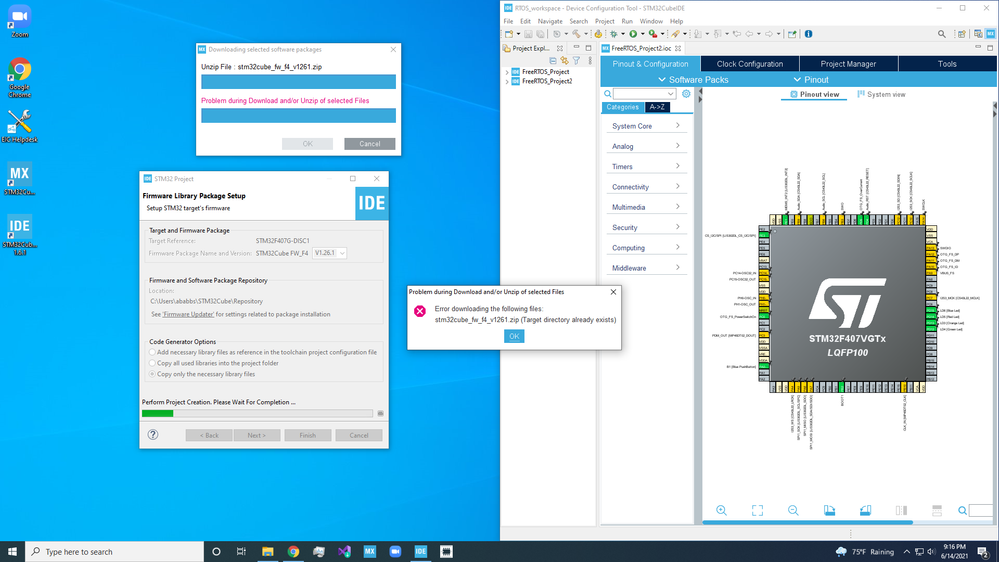Image resolution: width=999 pixels, height=562 pixels.
Task: Open the Software Packs dropdown
Action: (x=693, y=80)
